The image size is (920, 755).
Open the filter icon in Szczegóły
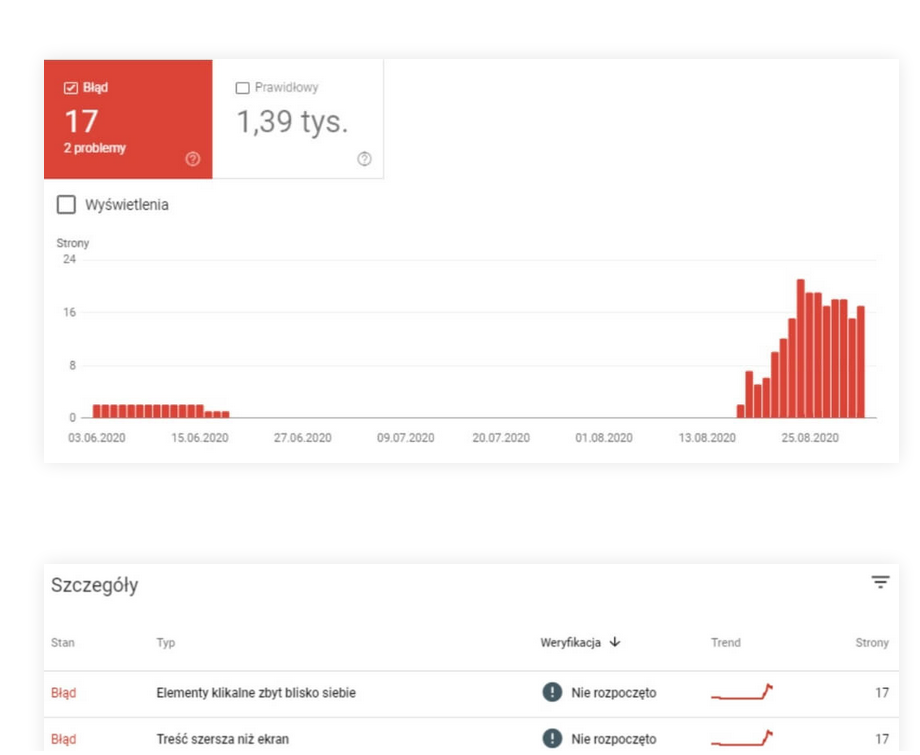pyautogui.click(x=880, y=583)
